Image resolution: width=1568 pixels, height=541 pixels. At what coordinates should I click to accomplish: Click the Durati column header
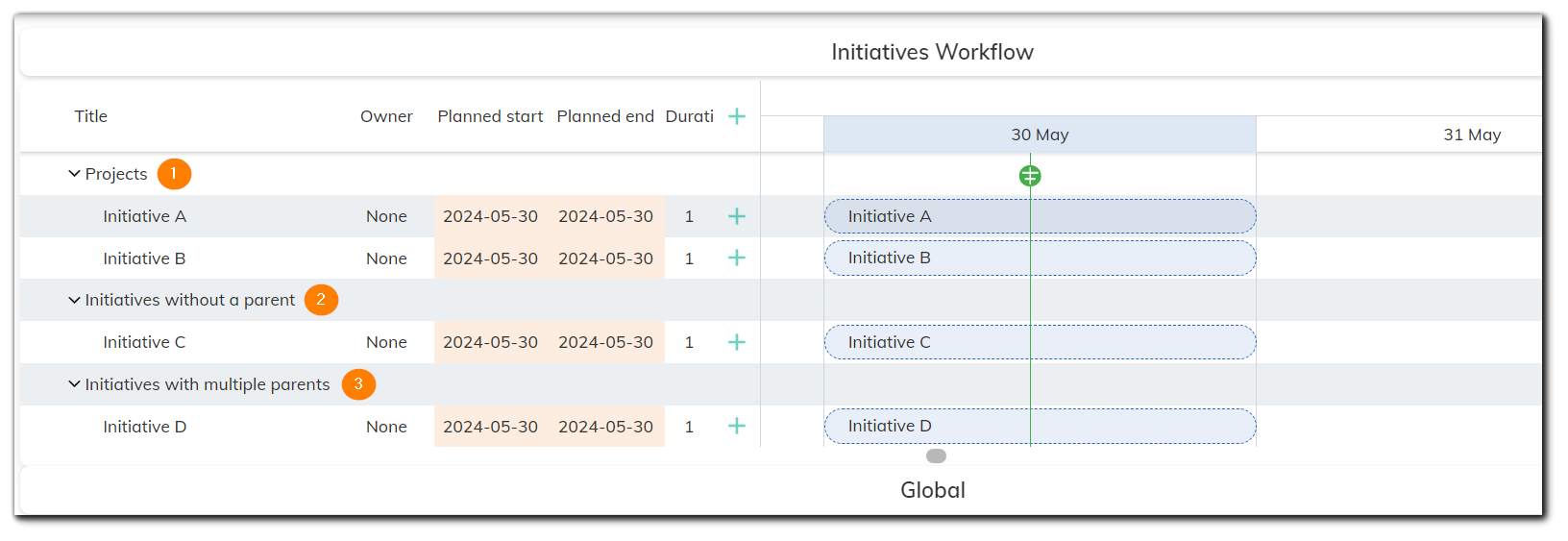(x=690, y=116)
